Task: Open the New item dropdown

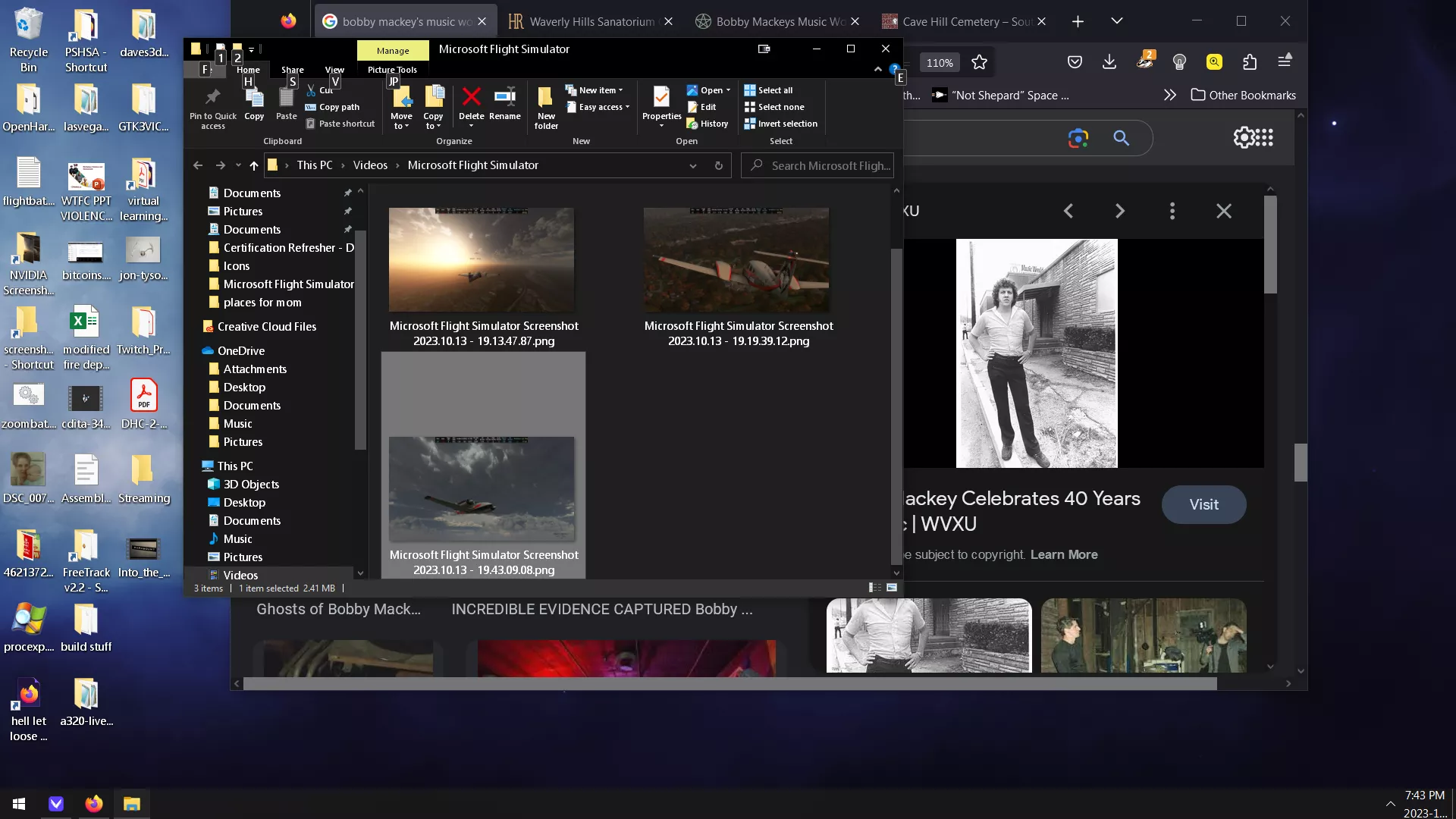Action: point(594,90)
